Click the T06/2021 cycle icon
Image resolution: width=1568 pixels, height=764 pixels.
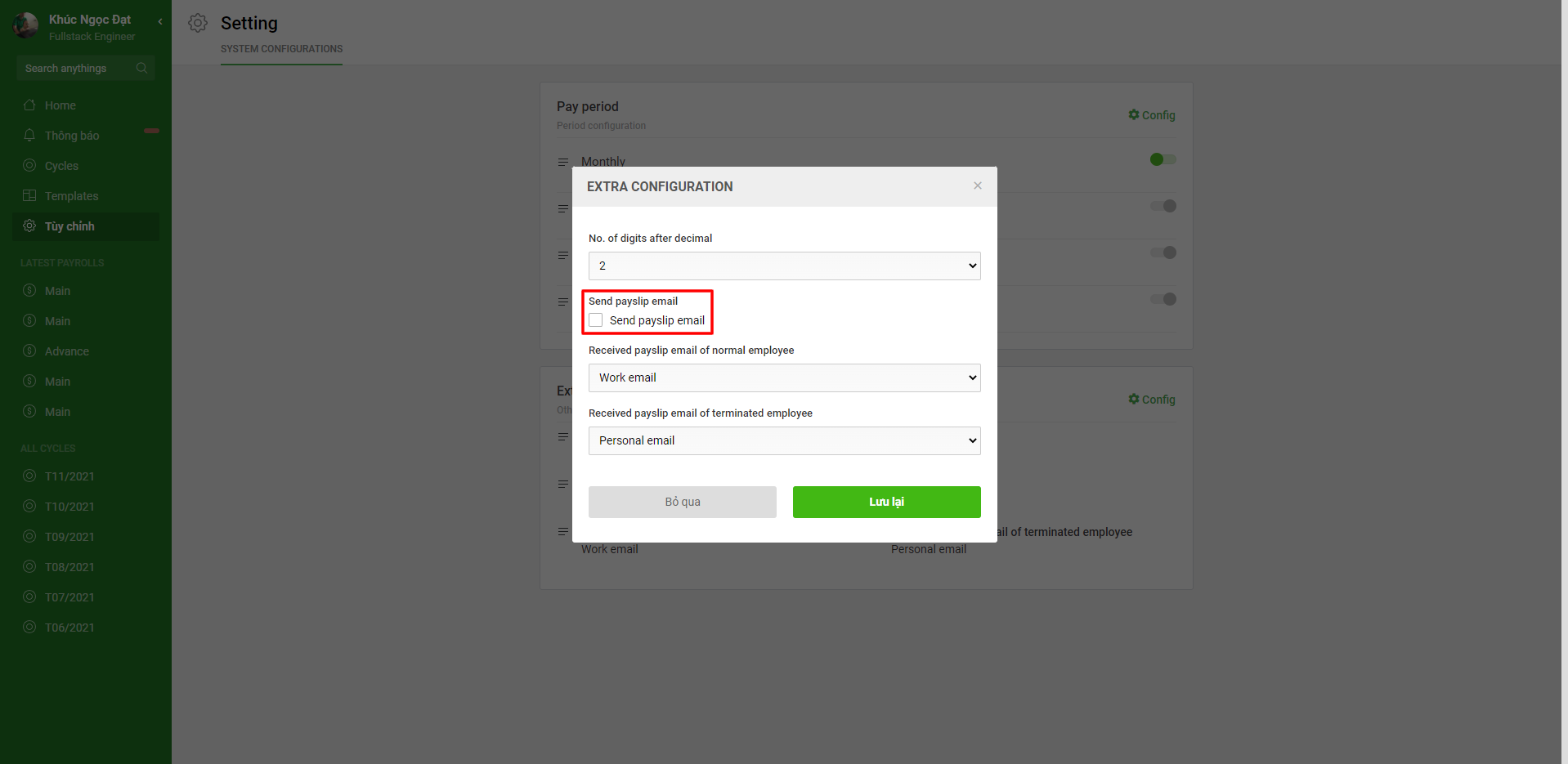tap(29, 627)
